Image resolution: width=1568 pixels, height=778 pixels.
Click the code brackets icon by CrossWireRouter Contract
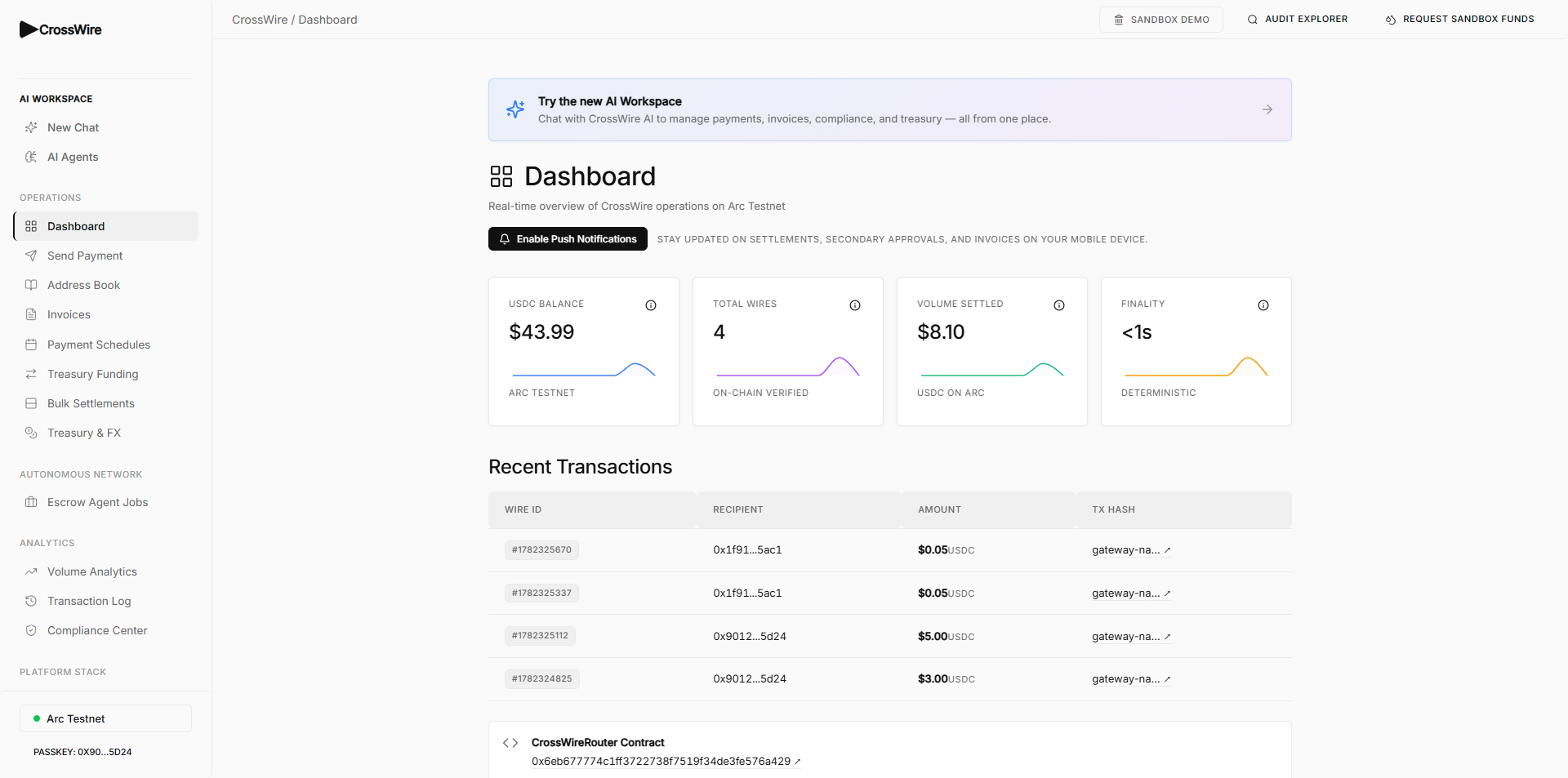click(x=510, y=743)
